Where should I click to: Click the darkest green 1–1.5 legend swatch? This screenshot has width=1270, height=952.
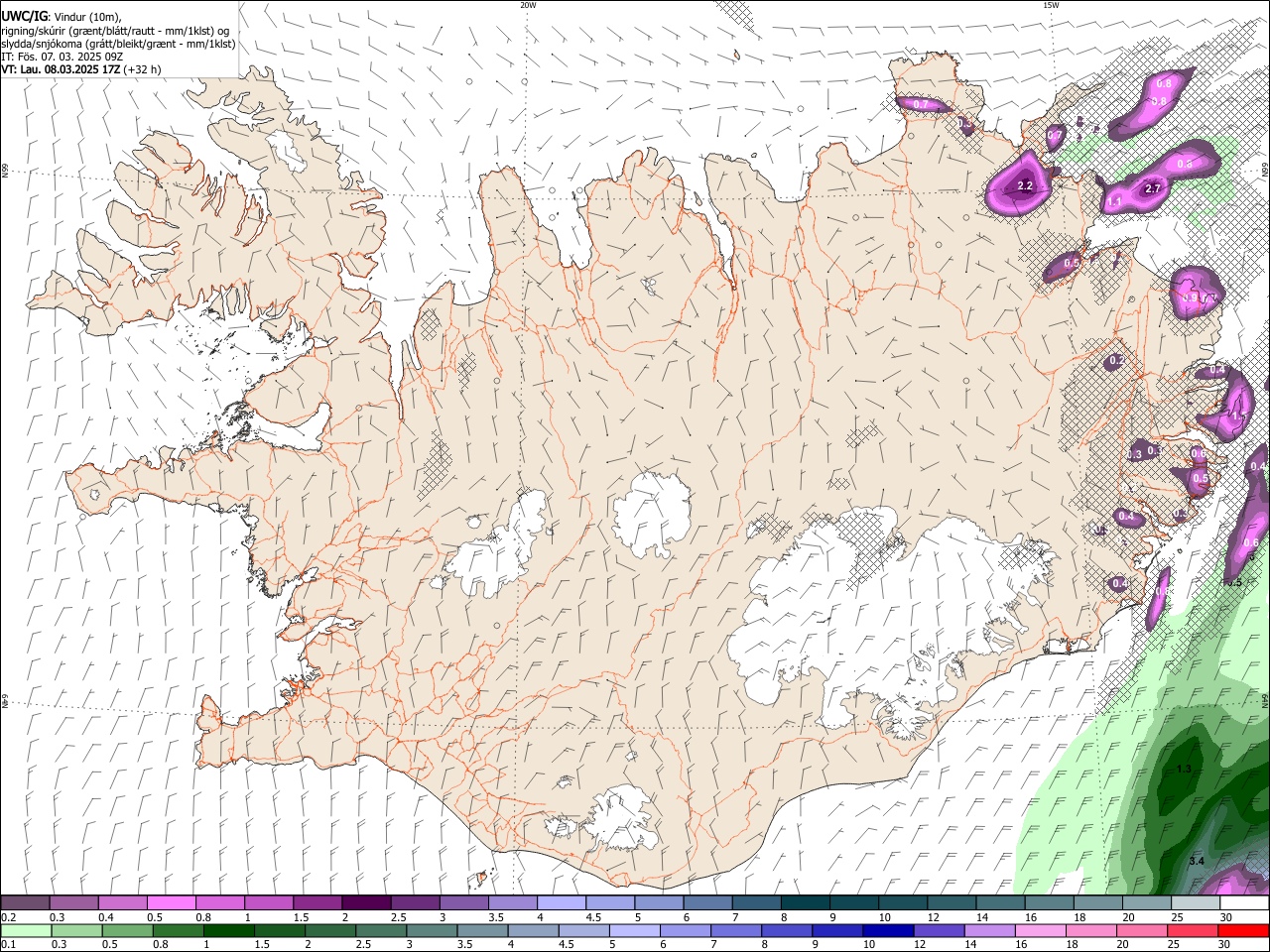coord(230,930)
